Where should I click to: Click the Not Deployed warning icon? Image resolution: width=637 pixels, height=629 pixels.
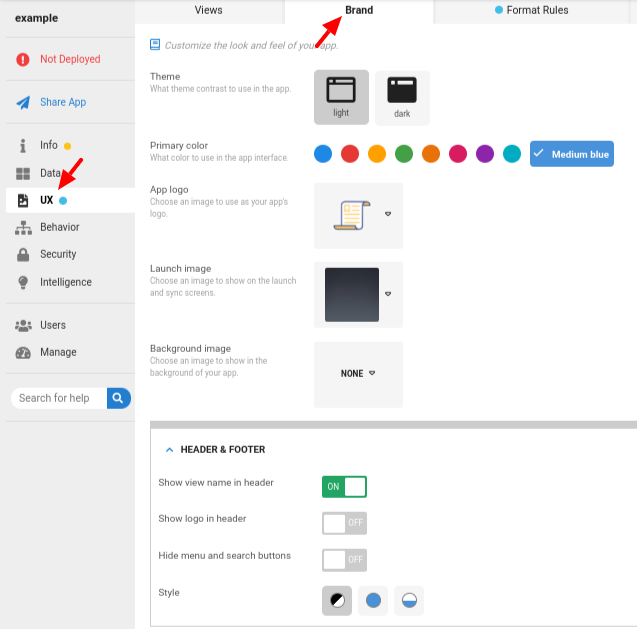point(23,59)
